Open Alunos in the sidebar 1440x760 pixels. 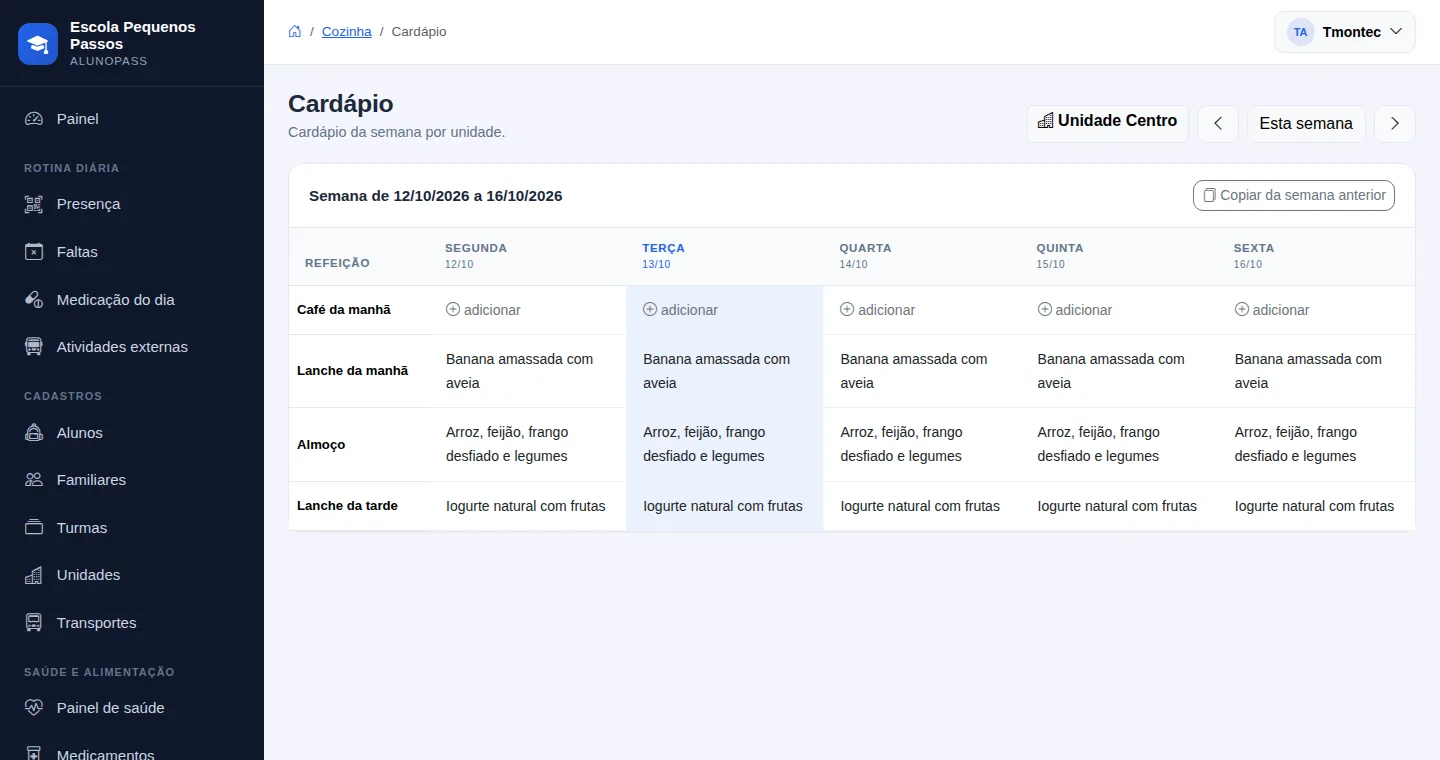(x=132, y=433)
